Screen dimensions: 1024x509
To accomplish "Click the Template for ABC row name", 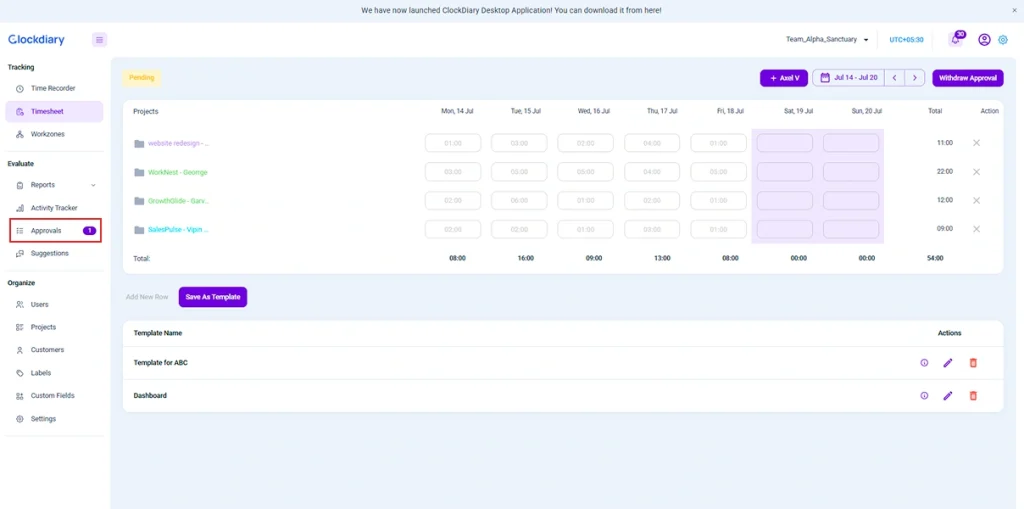I will coord(161,363).
